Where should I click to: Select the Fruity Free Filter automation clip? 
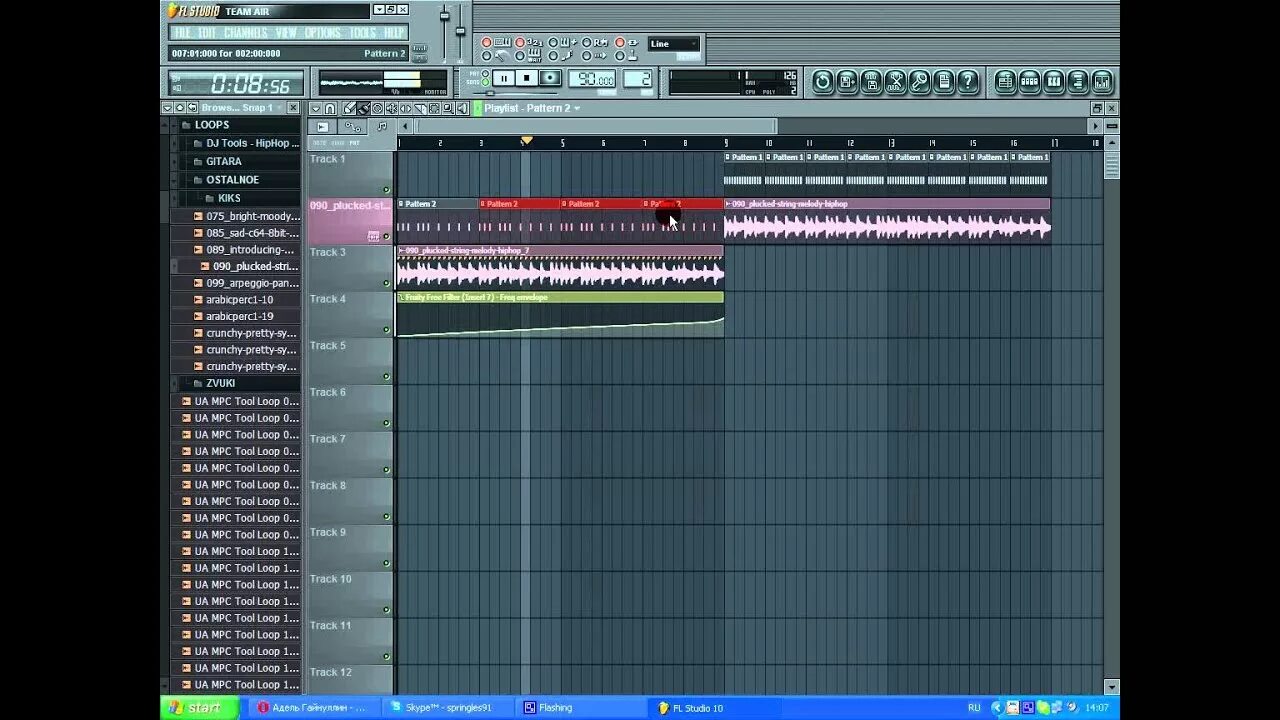[x=560, y=315]
